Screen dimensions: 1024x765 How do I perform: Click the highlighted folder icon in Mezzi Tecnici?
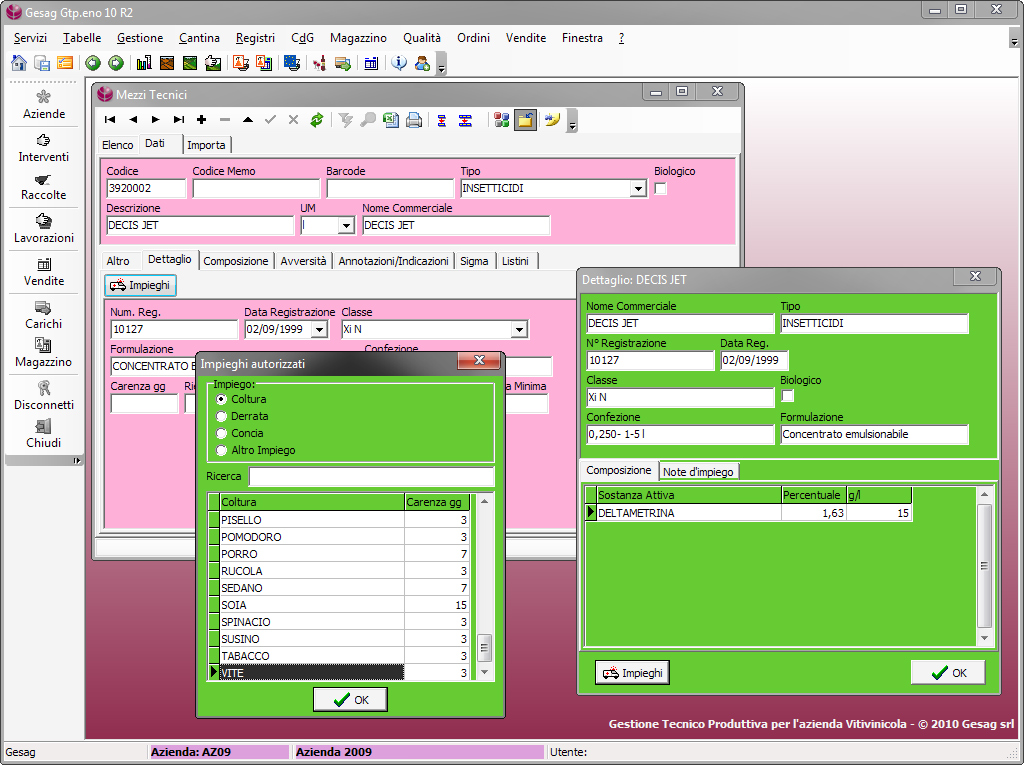[525, 120]
